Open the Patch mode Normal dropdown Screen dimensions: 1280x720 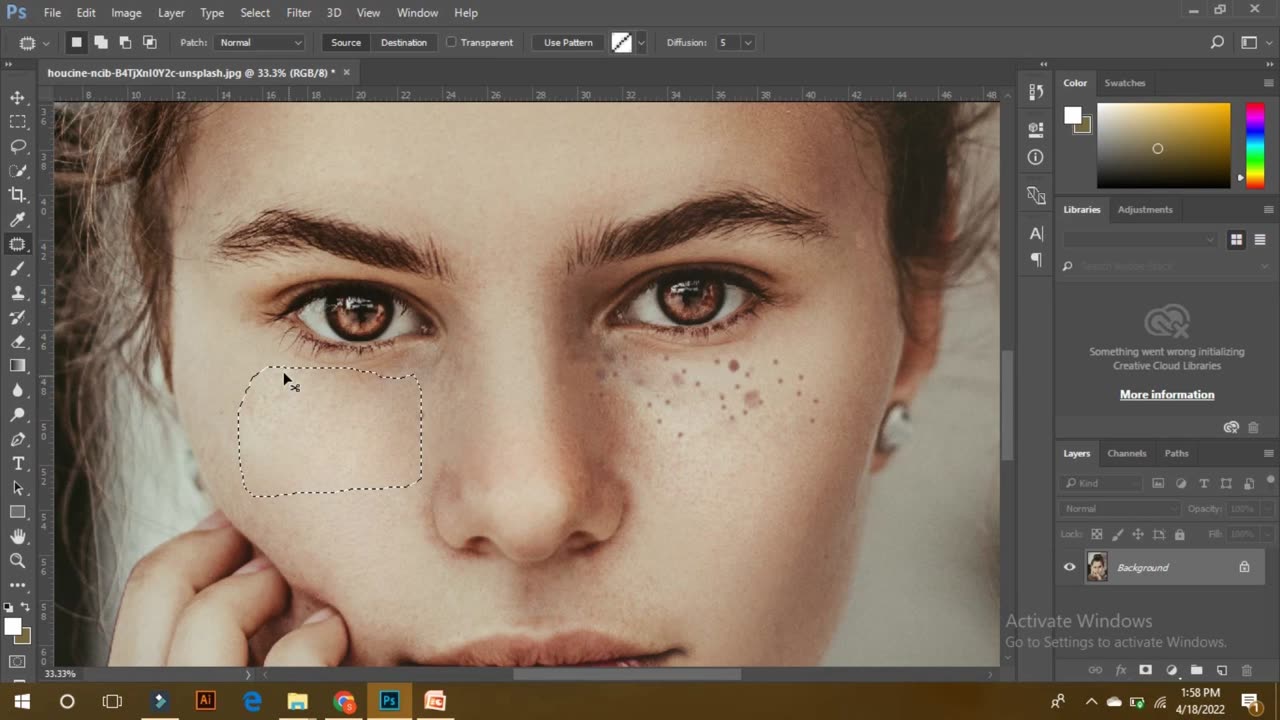(260, 42)
